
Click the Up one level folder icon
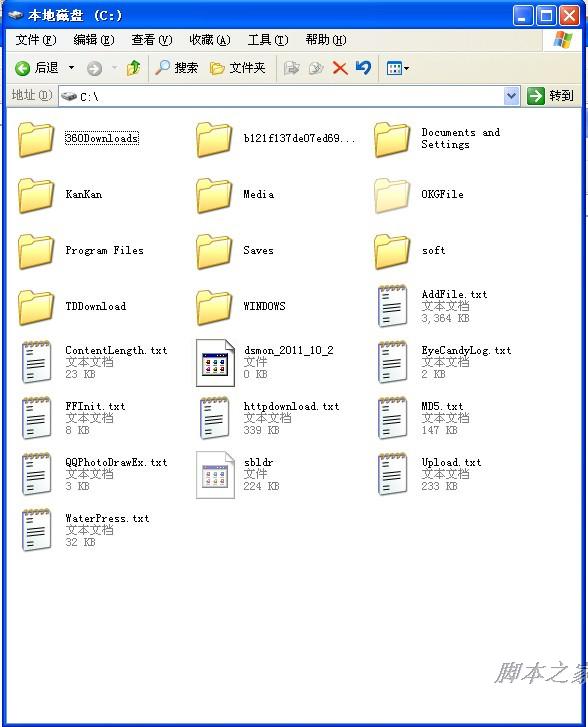pos(134,68)
